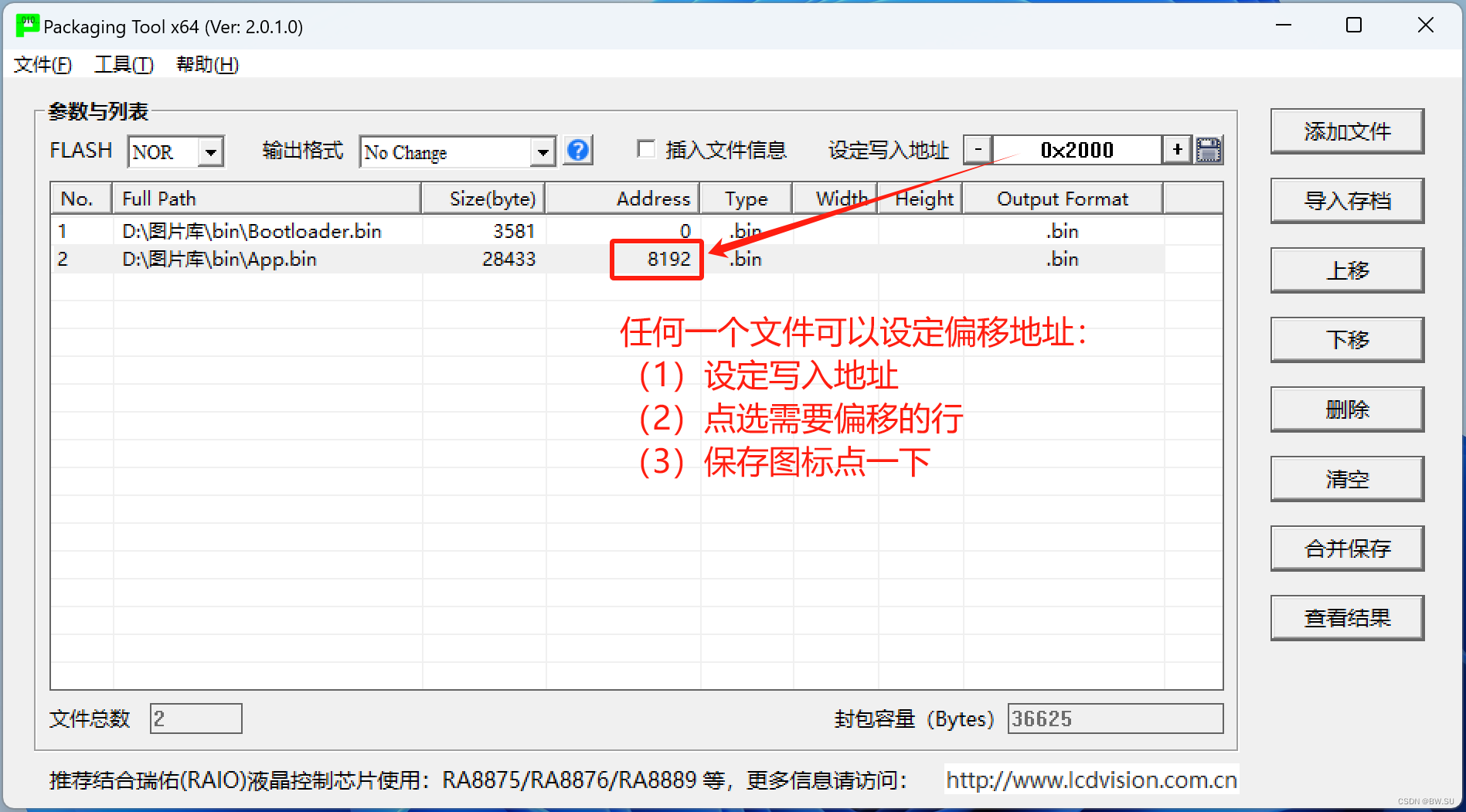Click the Output Format column header
Screen dimensions: 1466x812
[x=1063, y=199]
